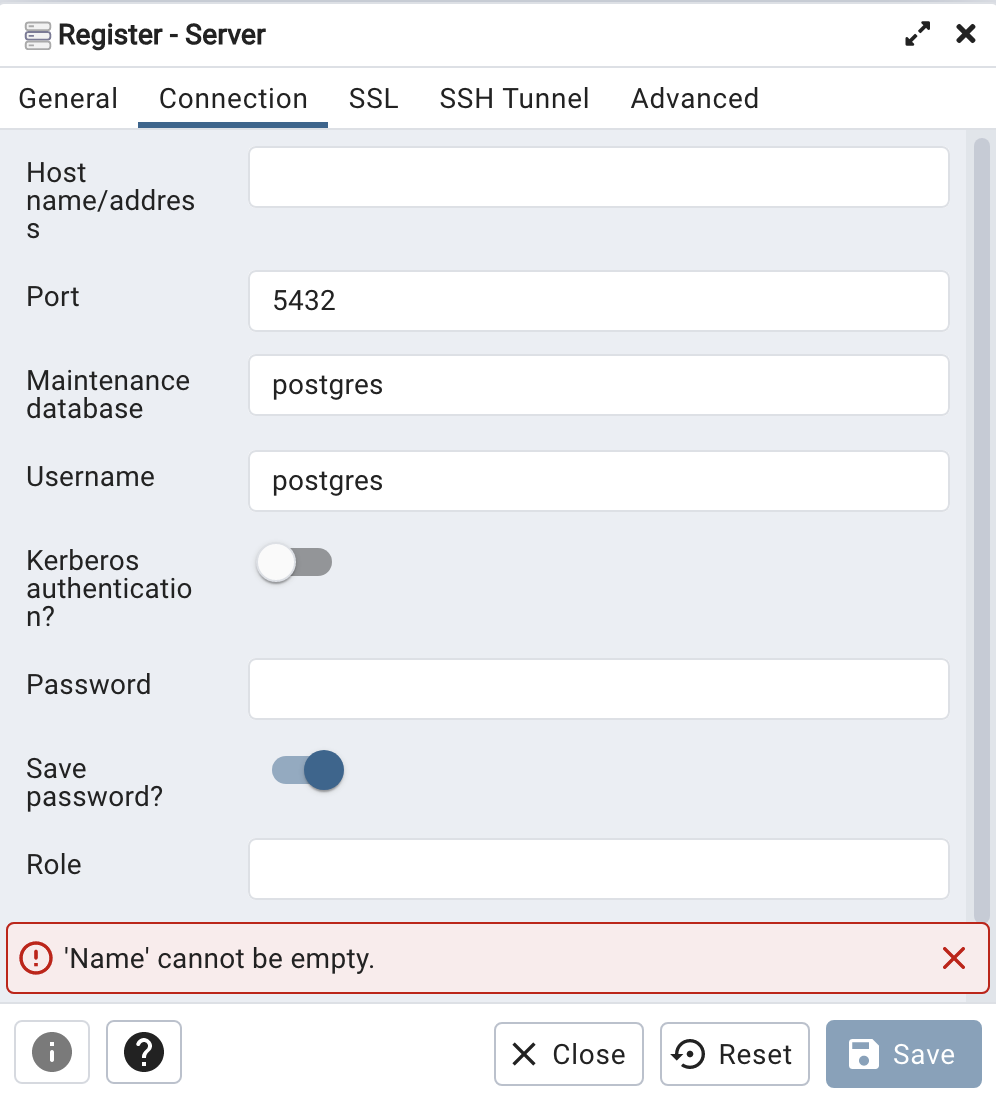Click the Port field showing 5432
The image size is (996, 1100).
599,301
